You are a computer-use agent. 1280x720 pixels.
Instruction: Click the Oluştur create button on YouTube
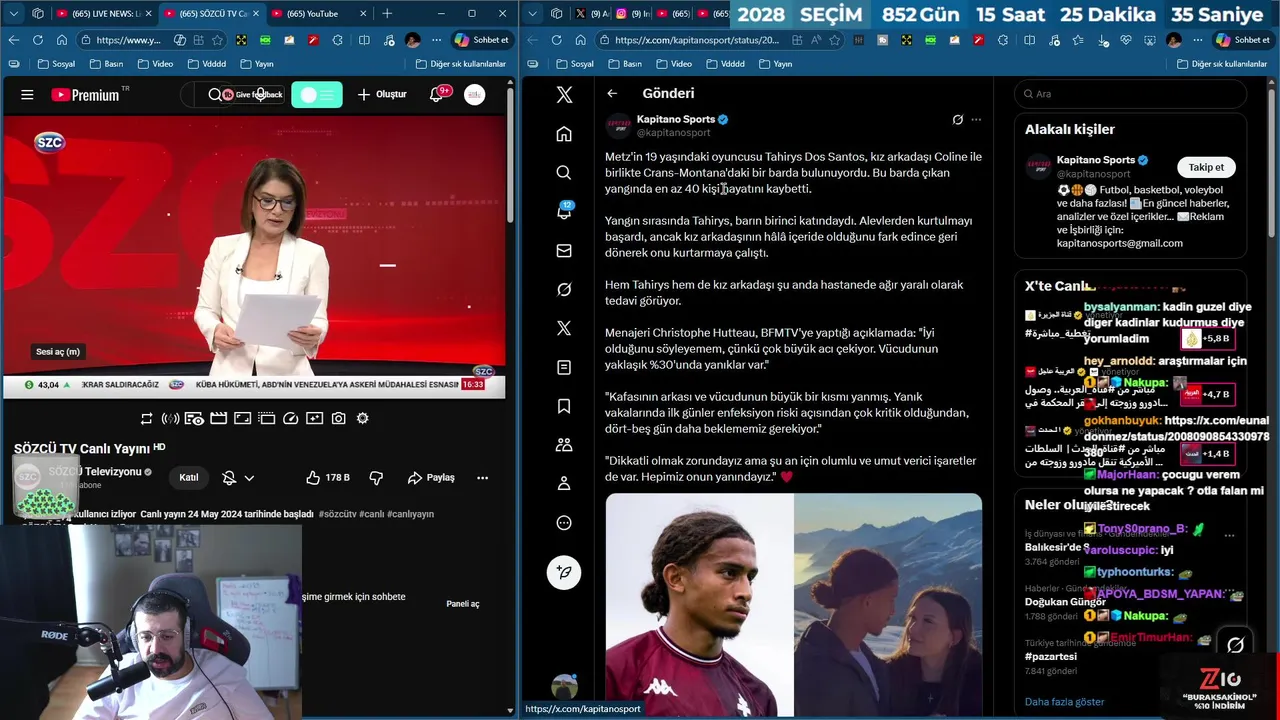(382, 95)
